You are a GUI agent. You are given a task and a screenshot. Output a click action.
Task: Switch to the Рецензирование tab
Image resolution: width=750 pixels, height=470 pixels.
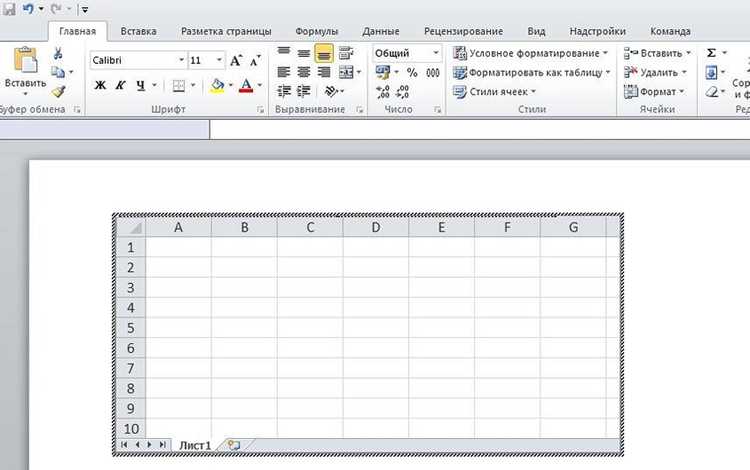tap(463, 31)
